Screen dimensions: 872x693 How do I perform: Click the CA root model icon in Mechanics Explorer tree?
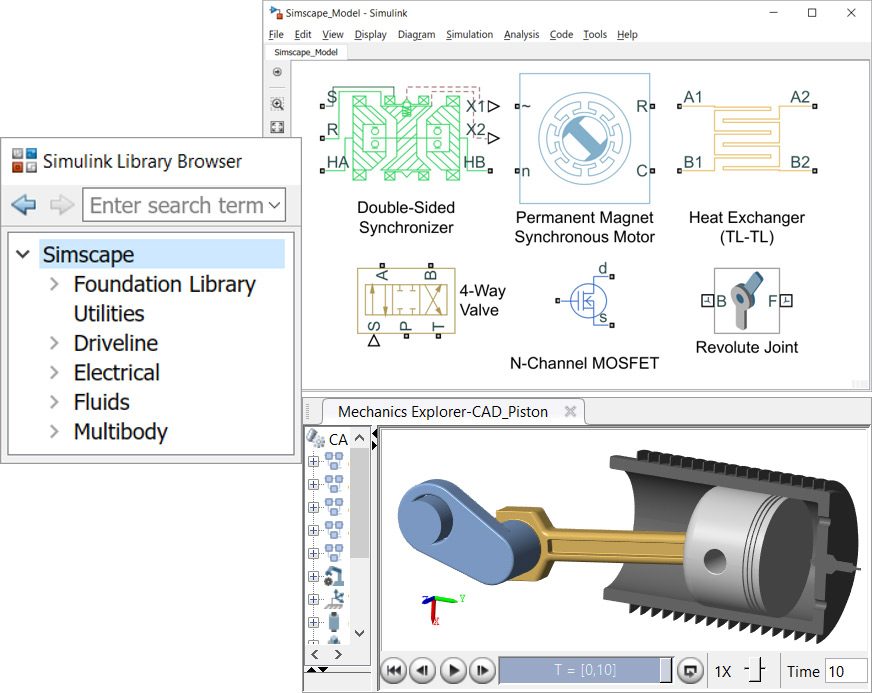point(316,438)
